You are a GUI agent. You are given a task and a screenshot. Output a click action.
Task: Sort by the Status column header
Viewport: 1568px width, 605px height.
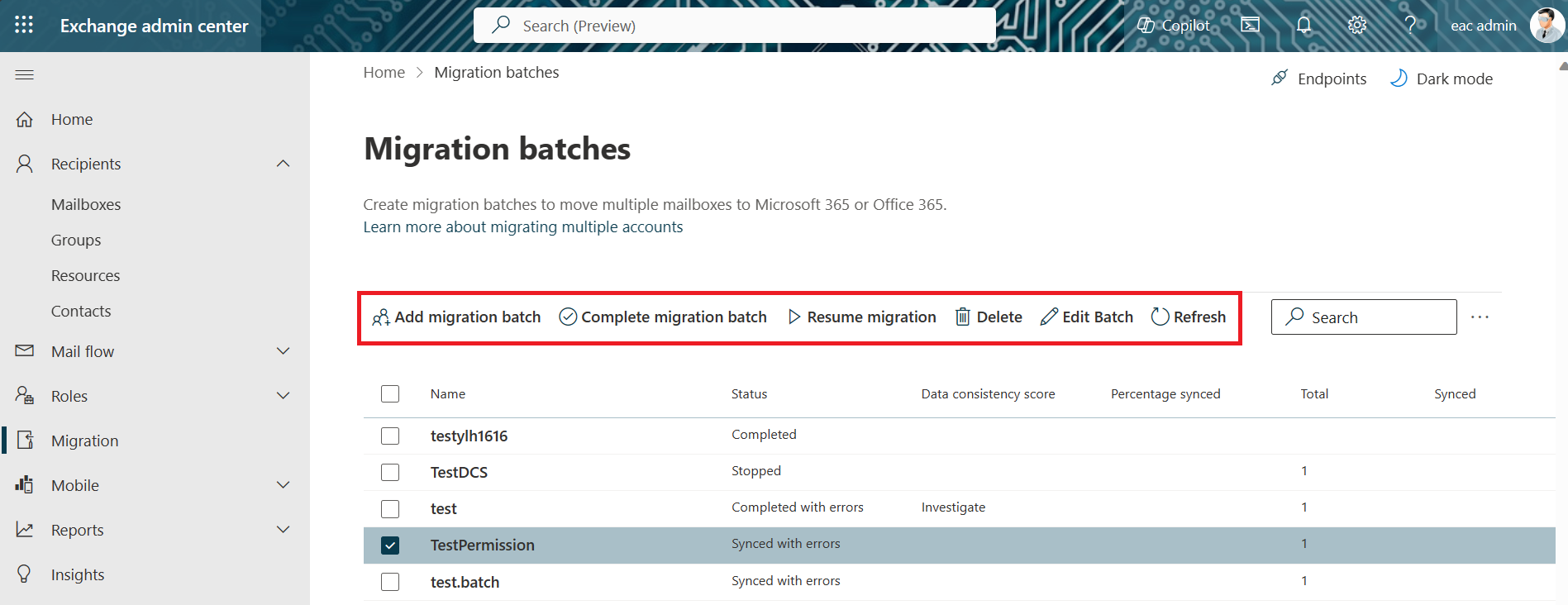coord(749,393)
